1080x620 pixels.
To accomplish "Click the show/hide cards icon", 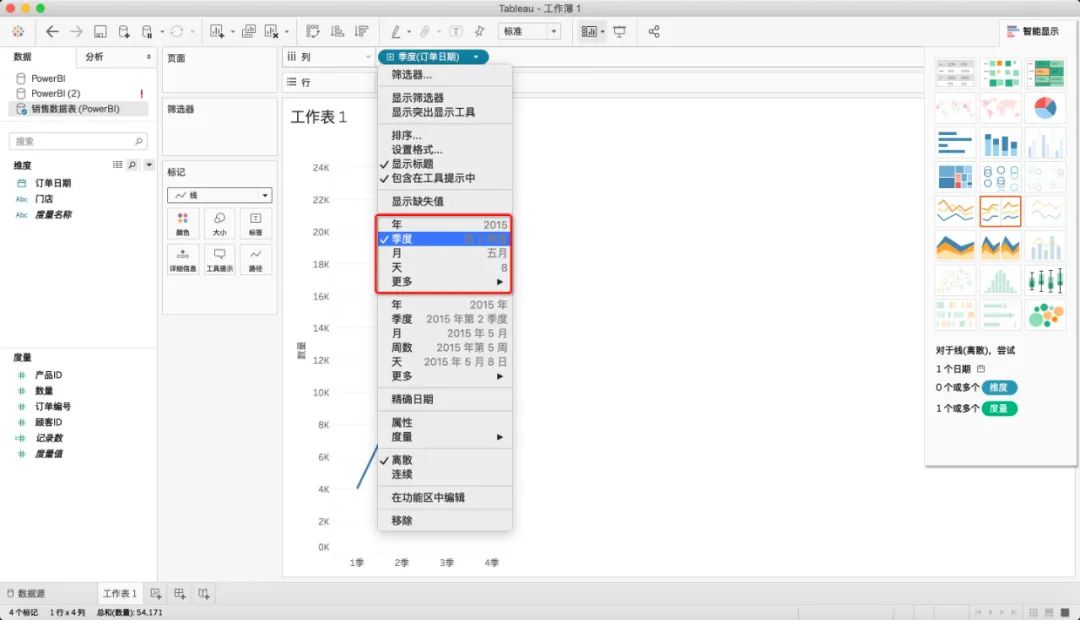I will (x=589, y=31).
